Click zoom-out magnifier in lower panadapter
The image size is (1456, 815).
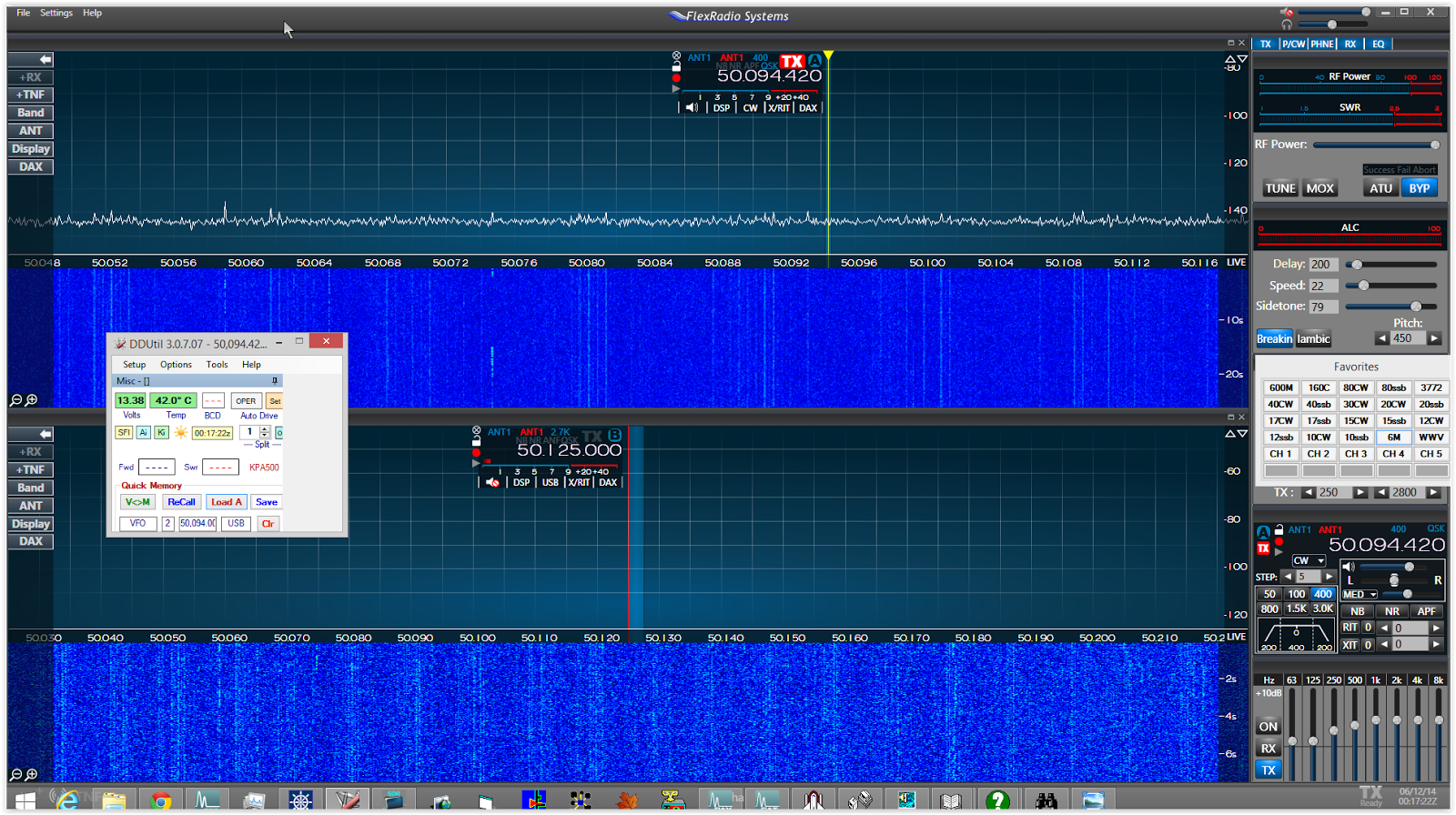15,775
